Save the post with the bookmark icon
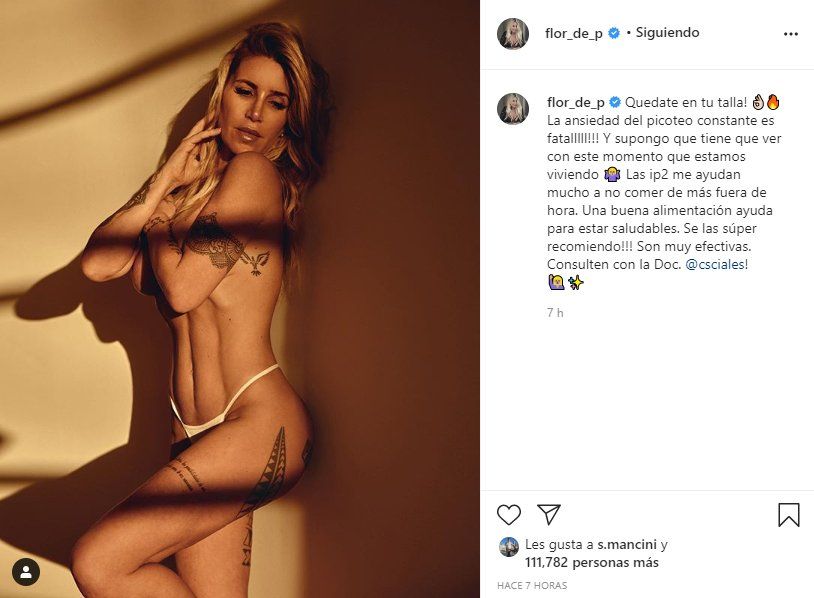 click(x=789, y=514)
